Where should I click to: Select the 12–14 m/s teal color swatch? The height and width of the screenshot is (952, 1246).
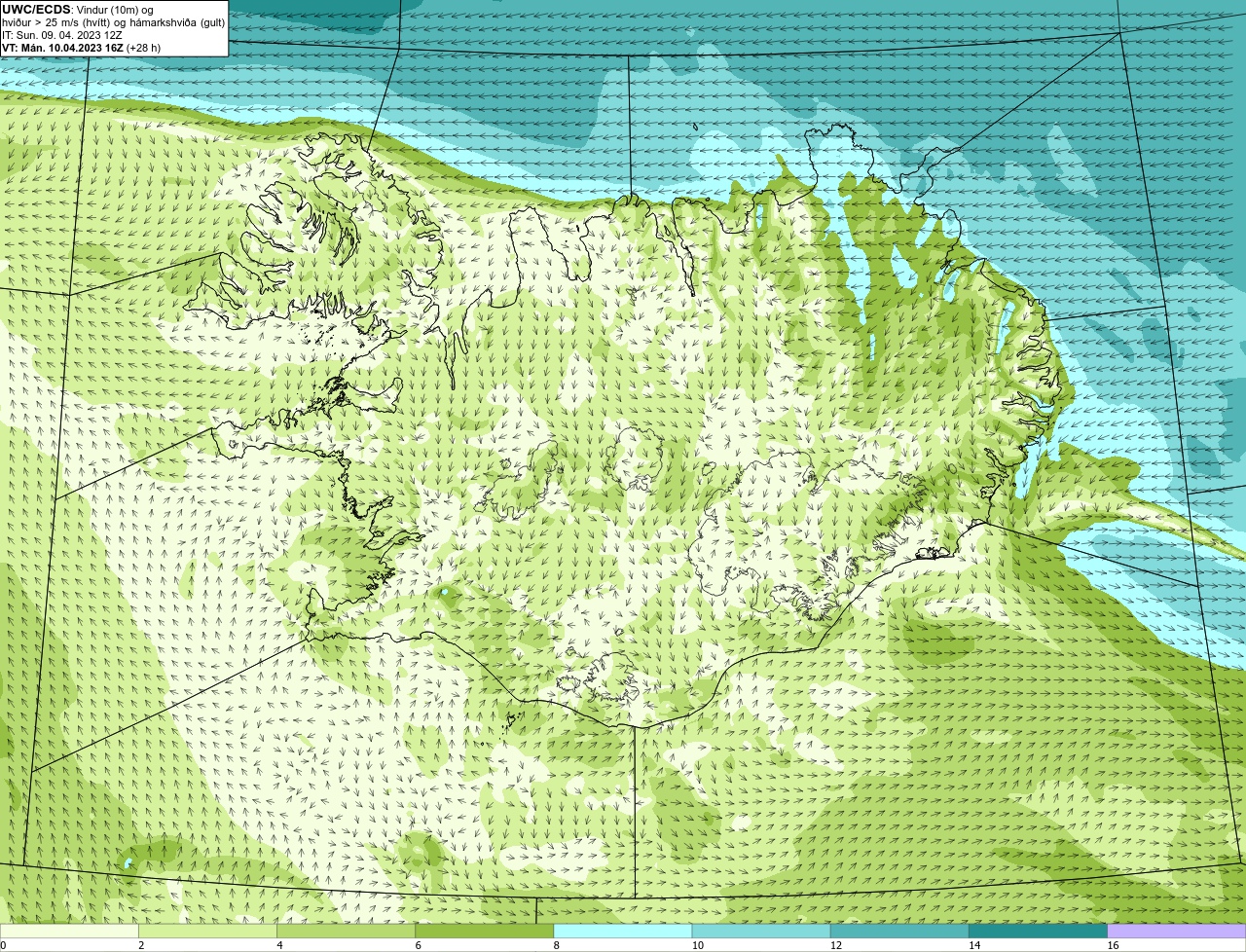pyautogui.click(x=899, y=931)
